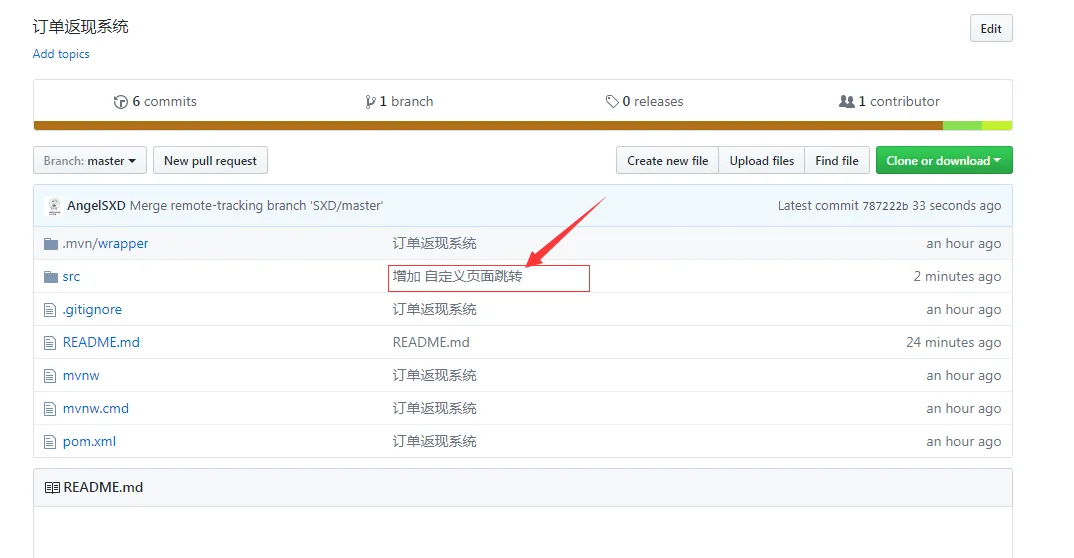Click the mvnw file icon
This screenshot has width=1074, height=558.
coord(49,376)
